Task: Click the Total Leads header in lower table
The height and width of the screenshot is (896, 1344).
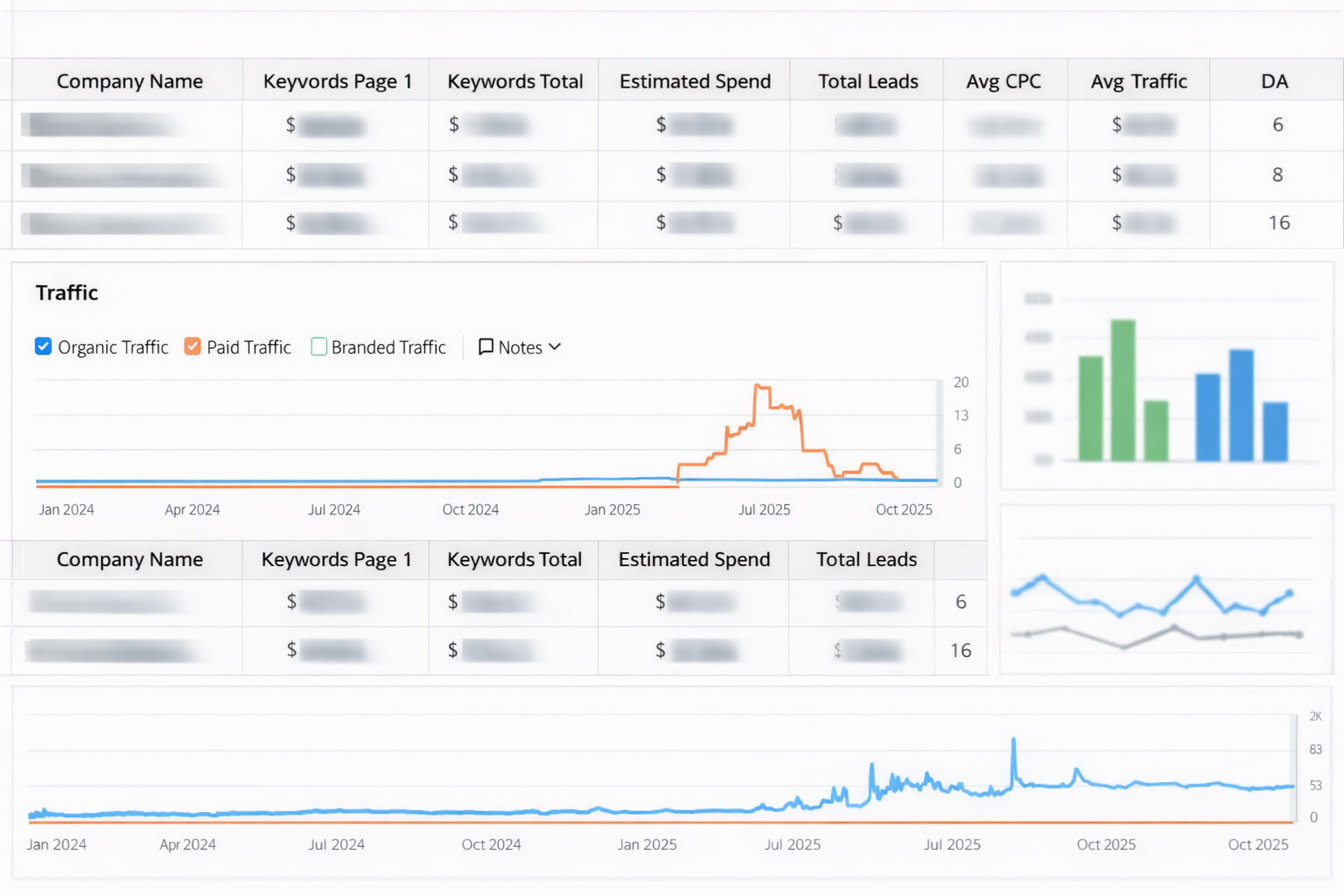Action: [866, 560]
